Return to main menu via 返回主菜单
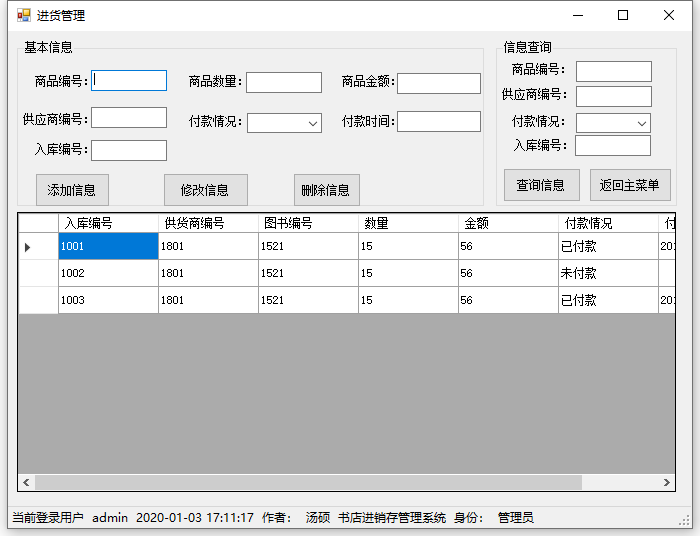700x536 pixels. (630, 185)
